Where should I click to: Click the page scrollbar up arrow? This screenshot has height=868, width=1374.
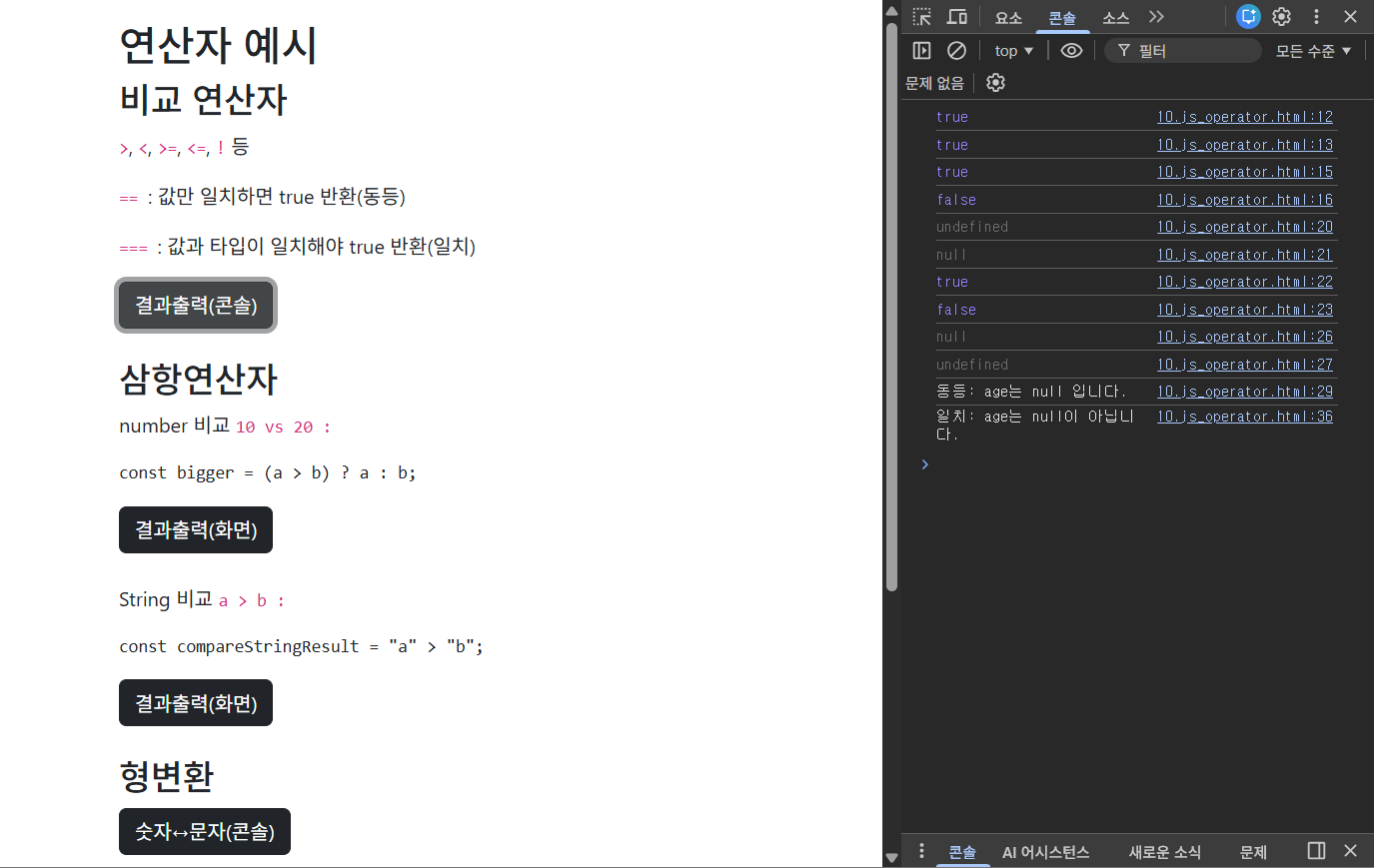[x=891, y=10]
